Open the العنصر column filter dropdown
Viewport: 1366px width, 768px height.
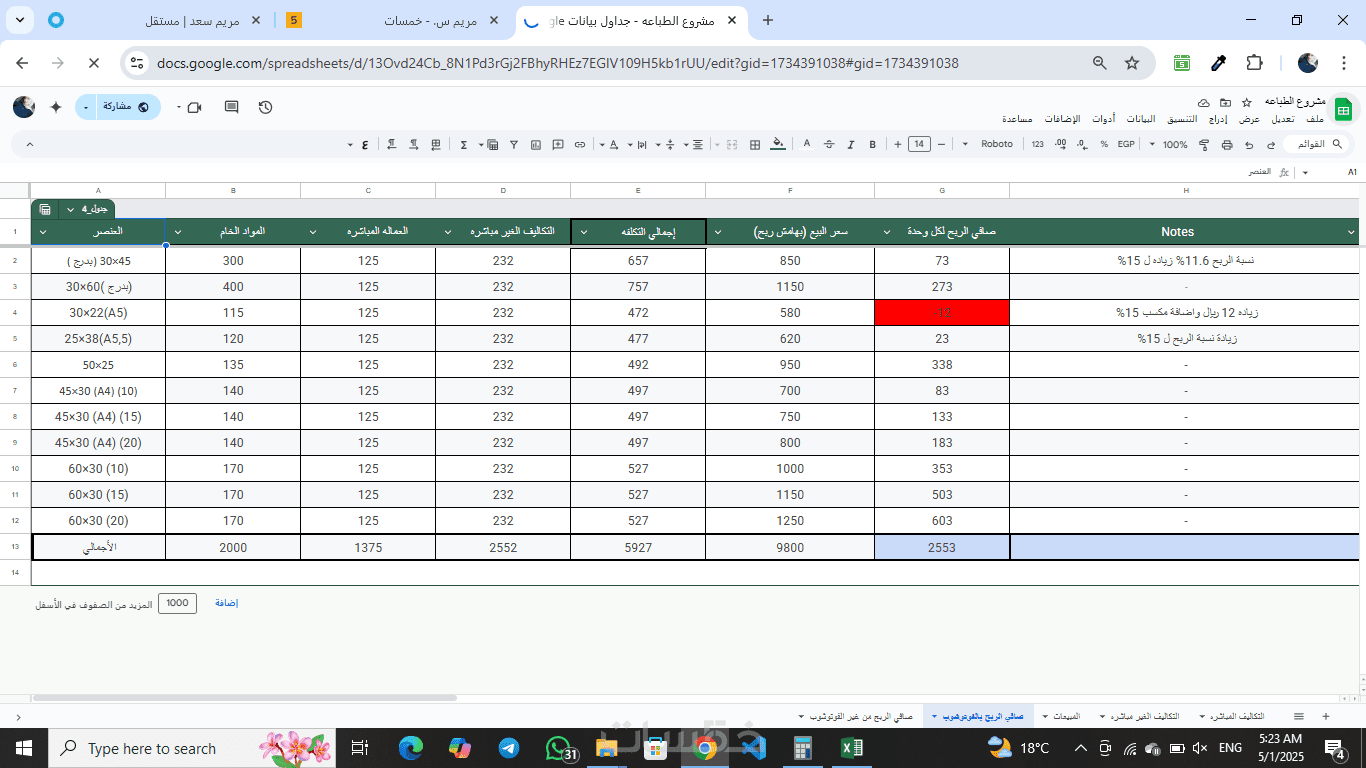point(42,232)
